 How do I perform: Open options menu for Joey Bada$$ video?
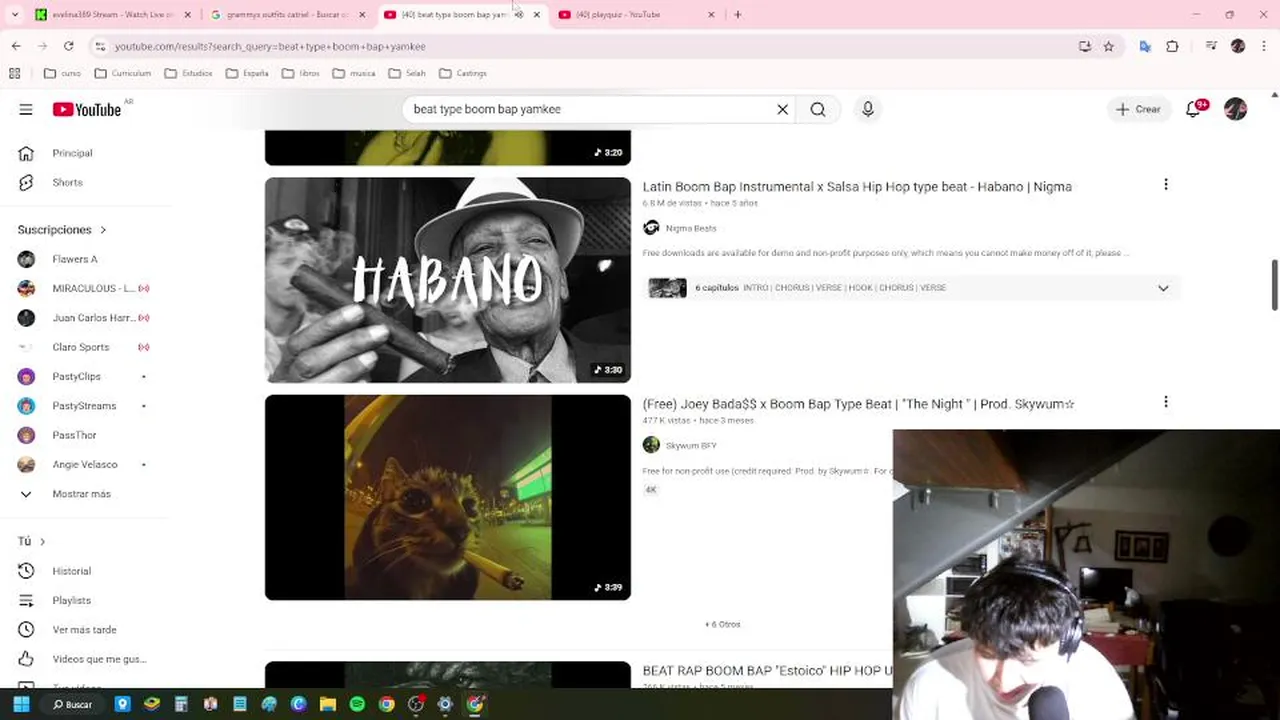pyautogui.click(x=1165, y=402)
